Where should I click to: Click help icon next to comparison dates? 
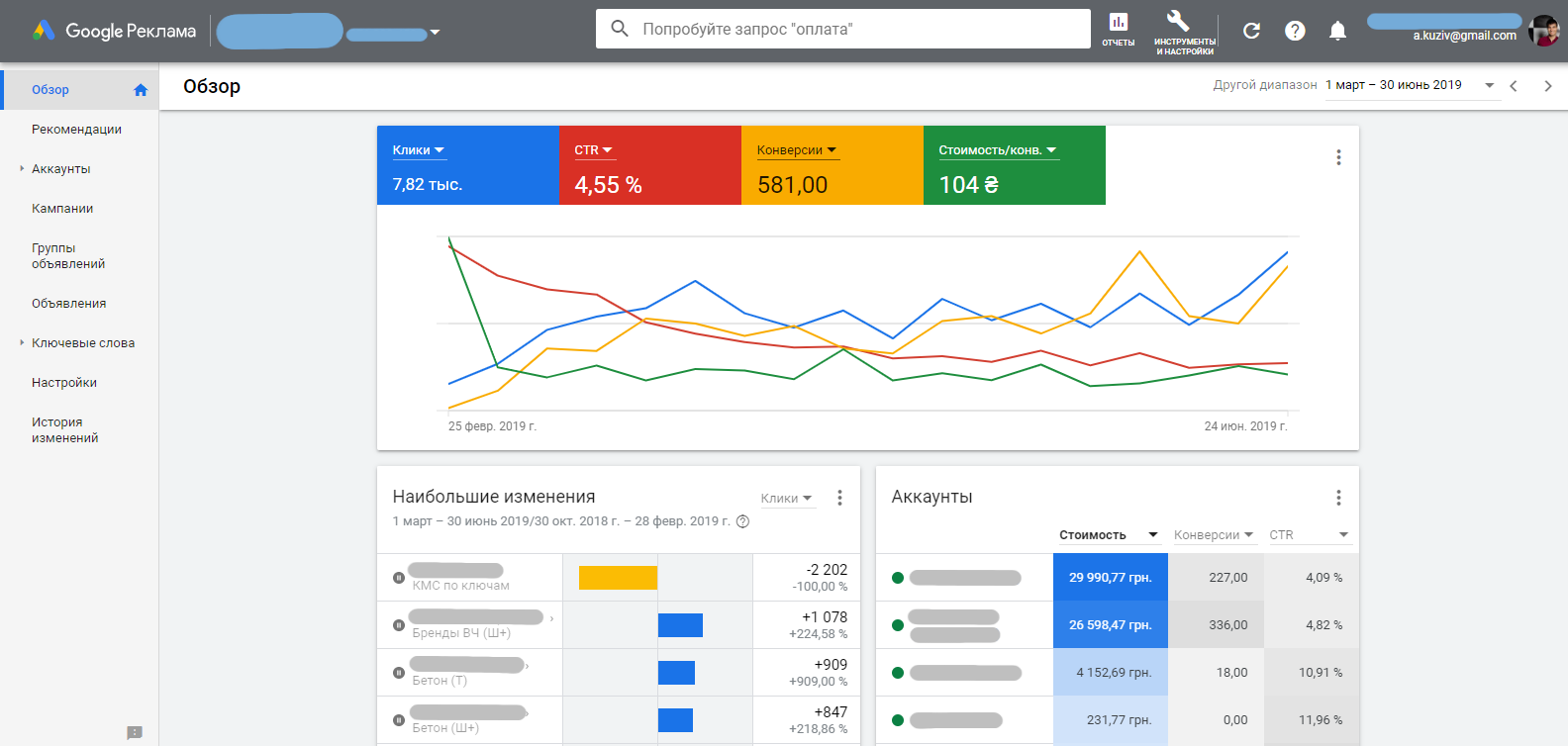point(743,521)
